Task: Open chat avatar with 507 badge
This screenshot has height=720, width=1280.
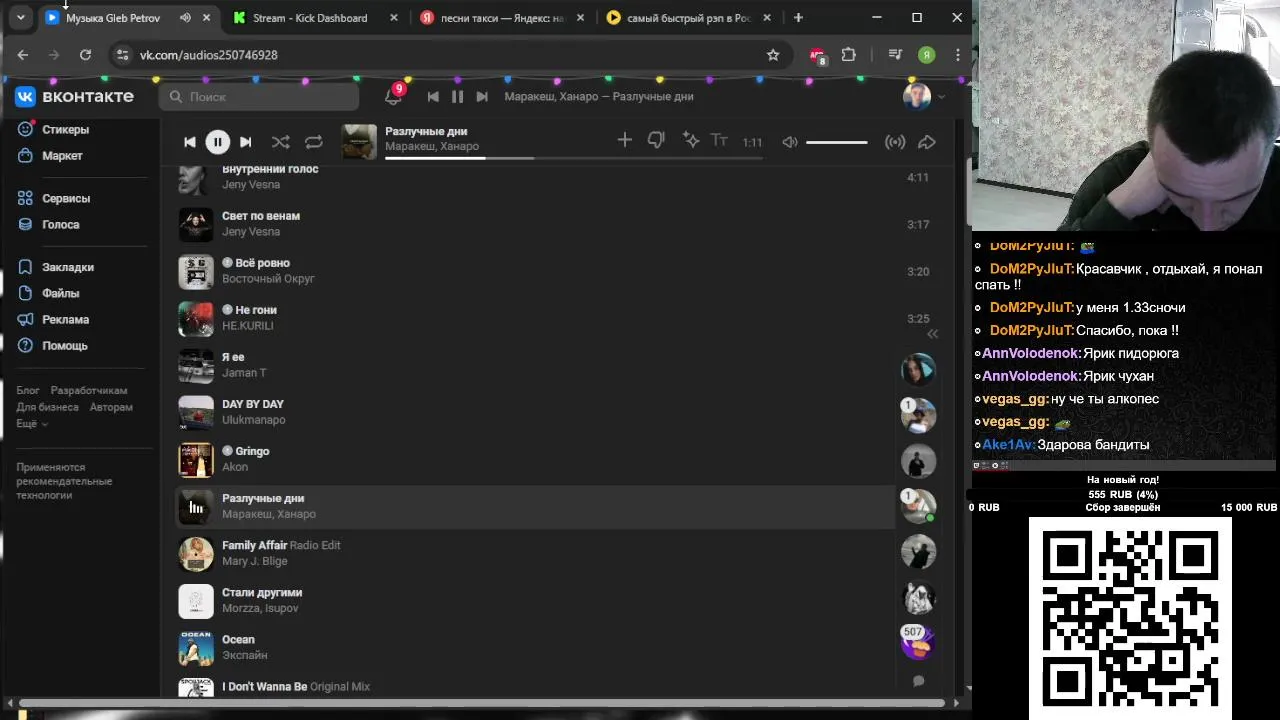Action: (x=918, y=641)
